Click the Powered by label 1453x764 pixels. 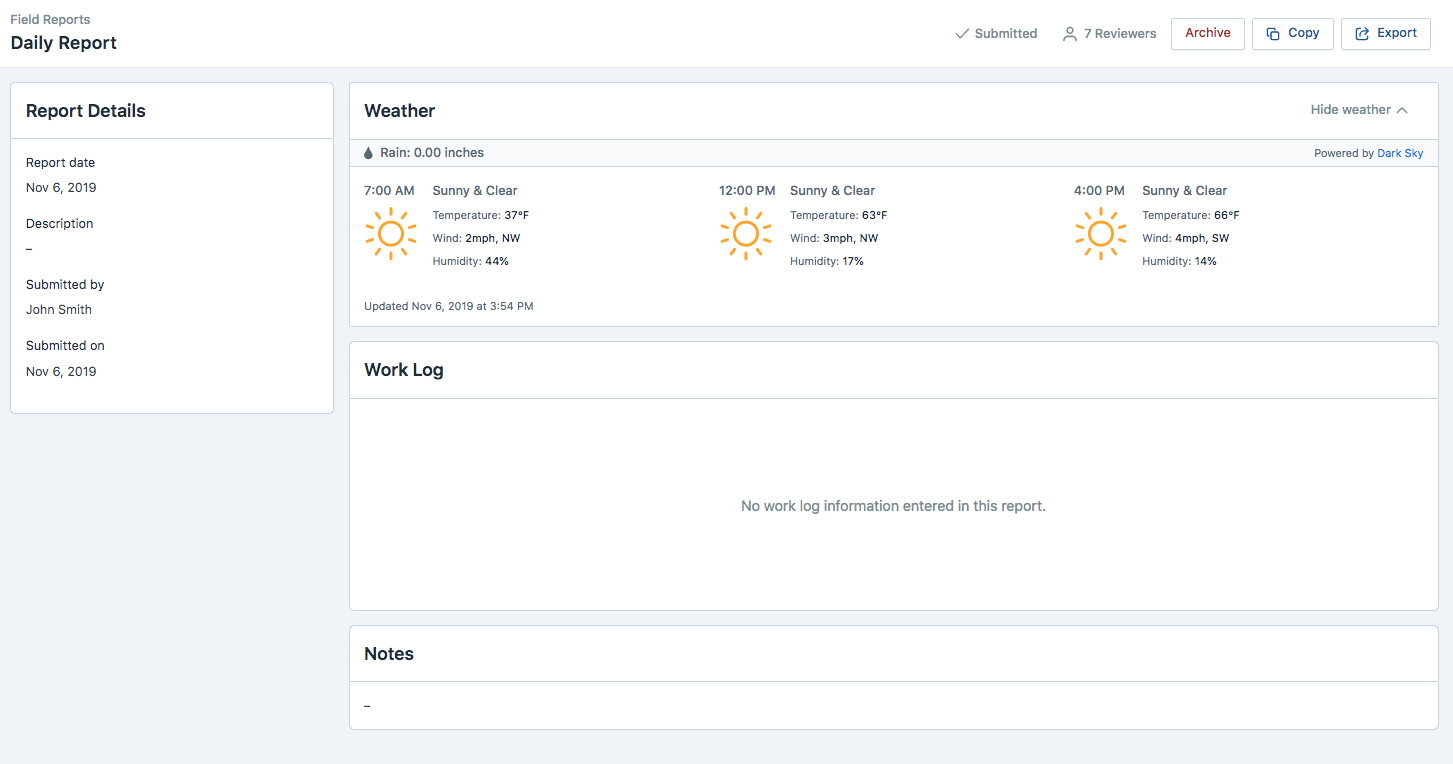point(1344,153)
